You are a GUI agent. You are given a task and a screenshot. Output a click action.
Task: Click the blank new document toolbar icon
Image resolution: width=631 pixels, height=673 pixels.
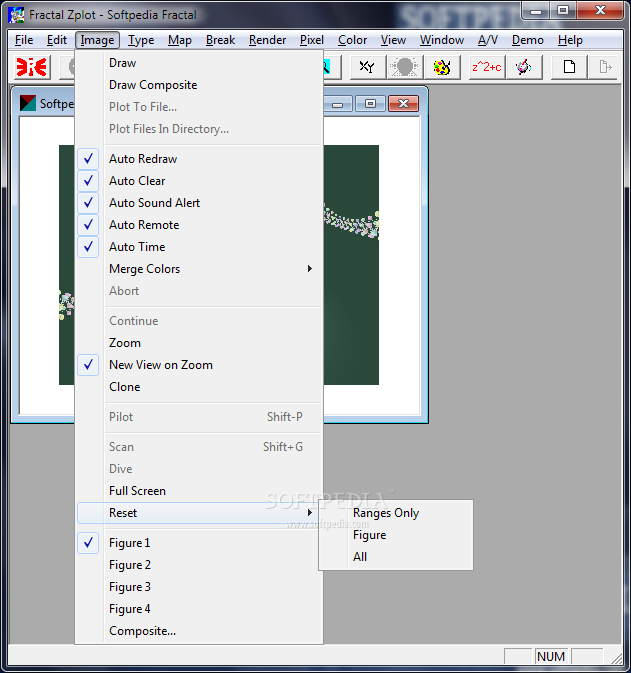pos(569,67)
